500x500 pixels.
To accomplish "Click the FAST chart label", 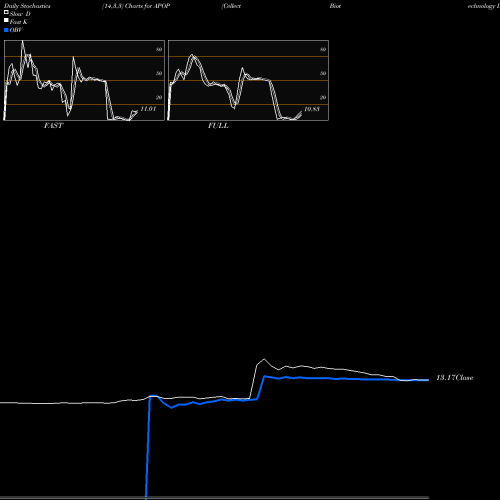I will (x=53, y=126).
